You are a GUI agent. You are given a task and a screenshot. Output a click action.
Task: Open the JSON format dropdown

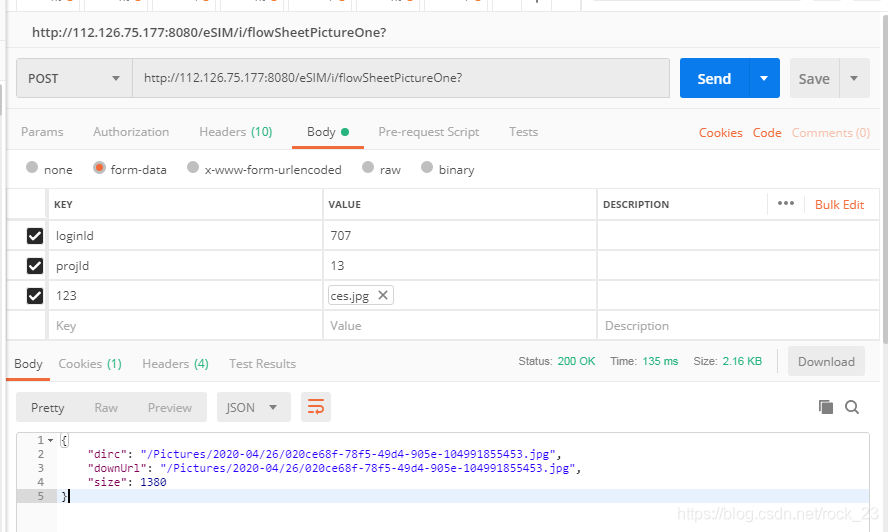[253, 407]
